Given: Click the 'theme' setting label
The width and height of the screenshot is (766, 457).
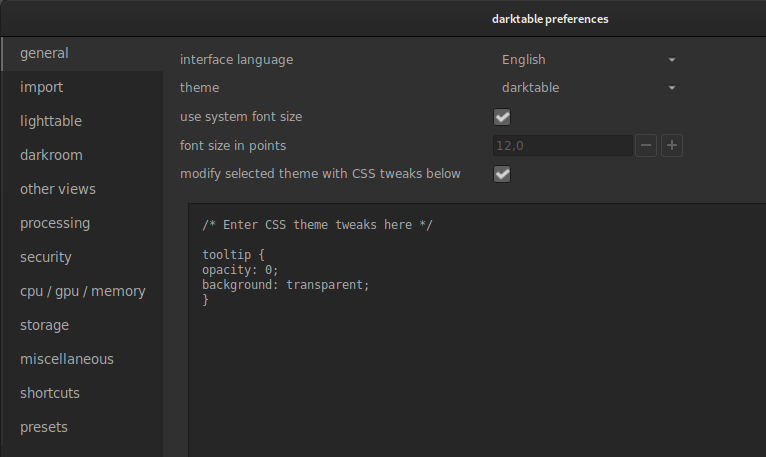Looking at the screenshot, I should point(199,88).
